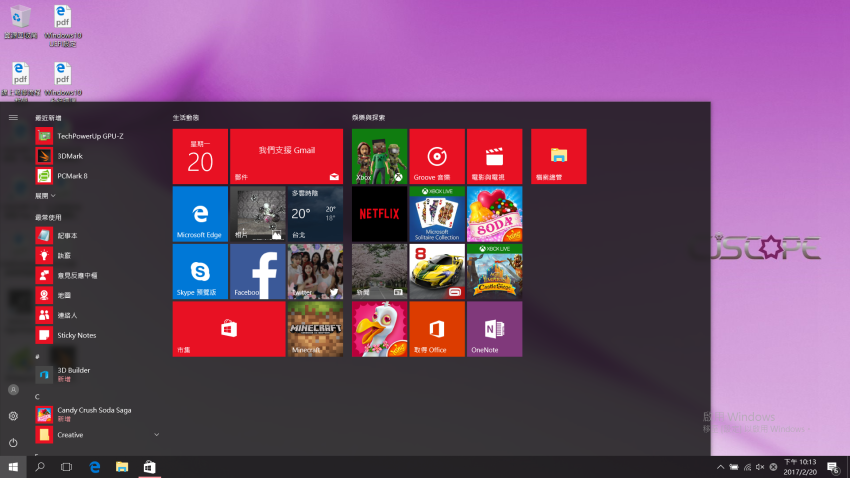Open Store from the taskbar
The width and height of the screenshot is (850, 478).
point(149,467)
